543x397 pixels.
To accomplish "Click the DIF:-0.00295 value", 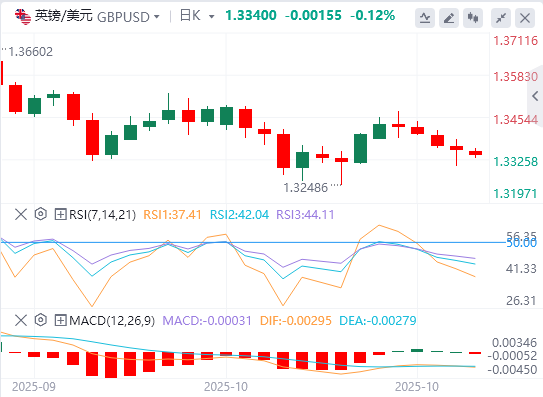I will click(x=296, y=321).
